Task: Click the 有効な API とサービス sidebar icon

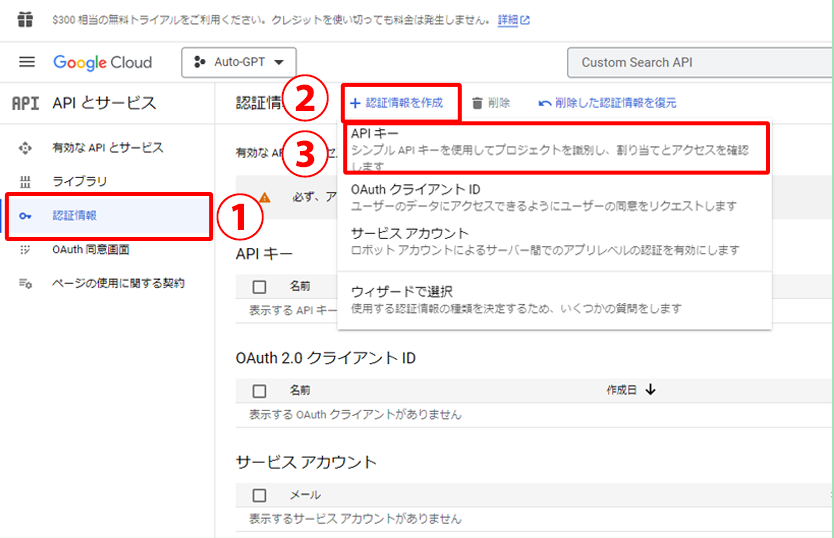Action: 26,148
